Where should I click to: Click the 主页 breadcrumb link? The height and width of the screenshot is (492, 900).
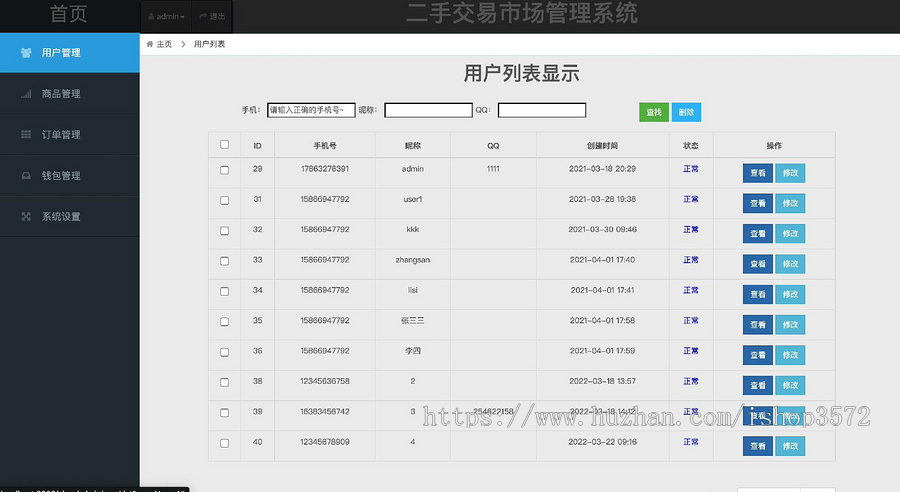point(164,44)
